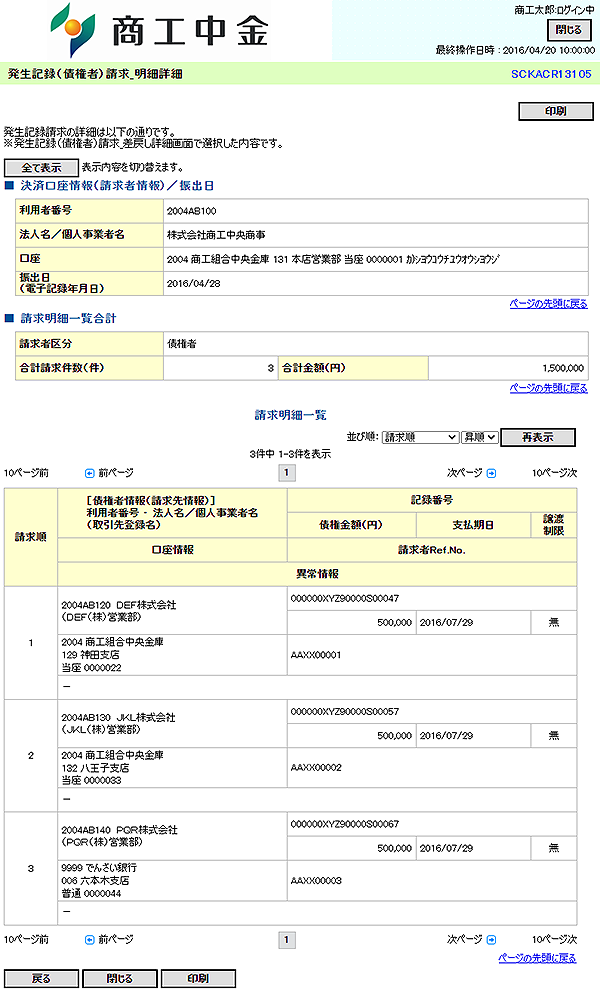Click record number 000000XYZ90000S00047
Viewport: 600px width, 998px height.
(345, 599)
